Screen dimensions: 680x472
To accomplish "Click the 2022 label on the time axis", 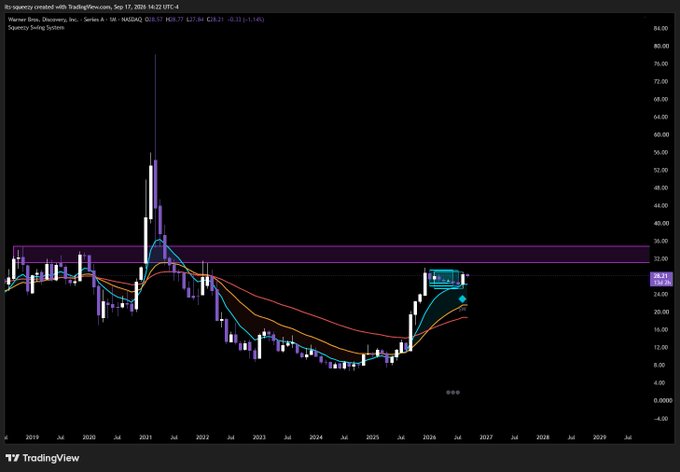I will (x=202, y=438).
